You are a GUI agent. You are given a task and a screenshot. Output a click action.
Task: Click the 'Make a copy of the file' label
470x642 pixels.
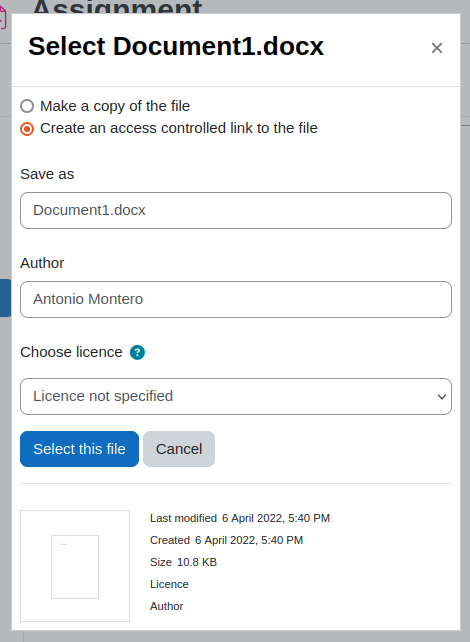coord(115,106)
